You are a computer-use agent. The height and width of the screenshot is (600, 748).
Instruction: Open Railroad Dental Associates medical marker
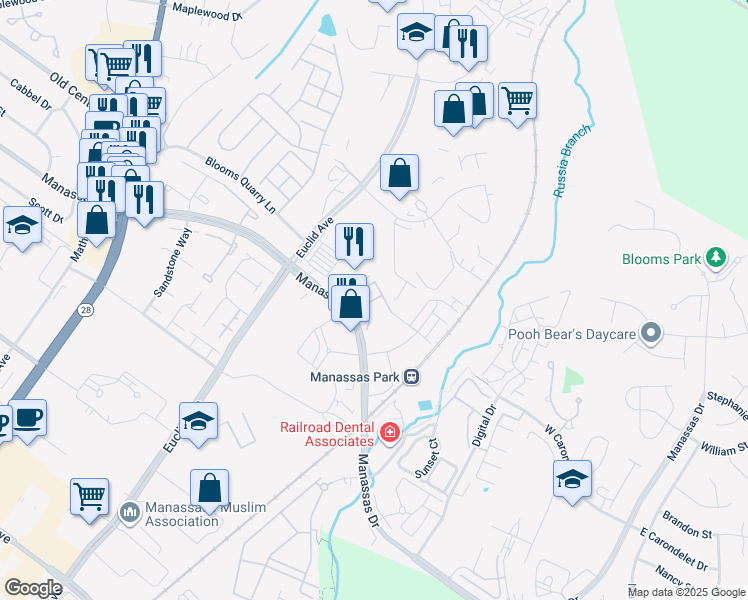[390, 433]
